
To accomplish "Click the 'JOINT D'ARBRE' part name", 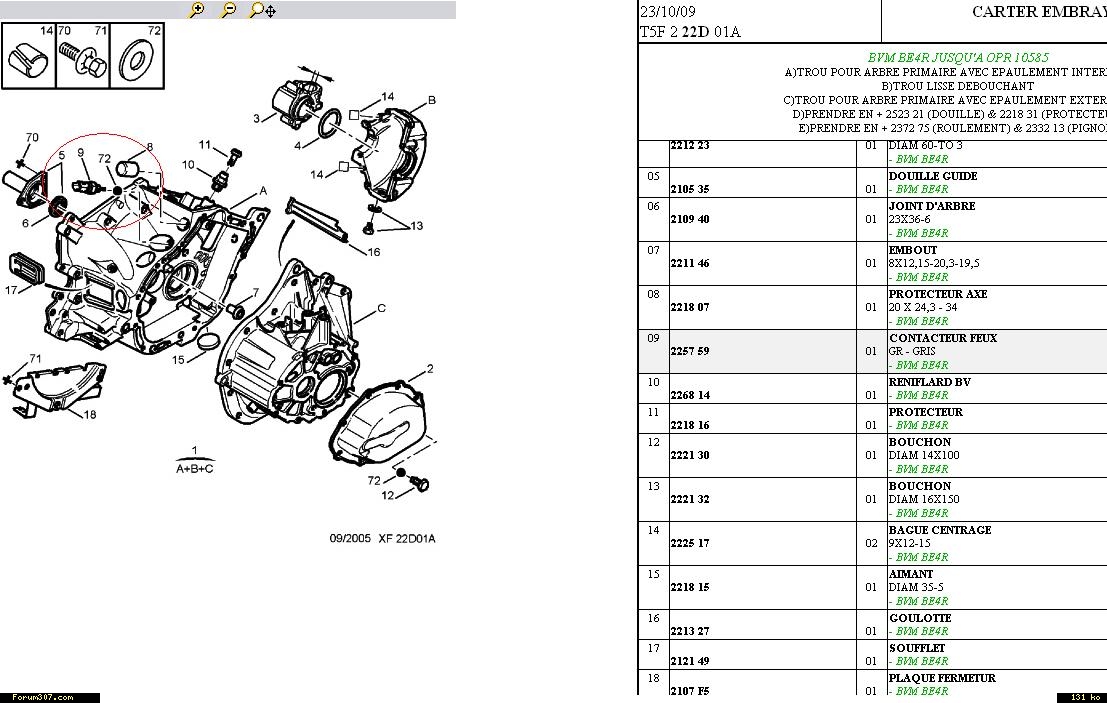I will tap(932, 206).
